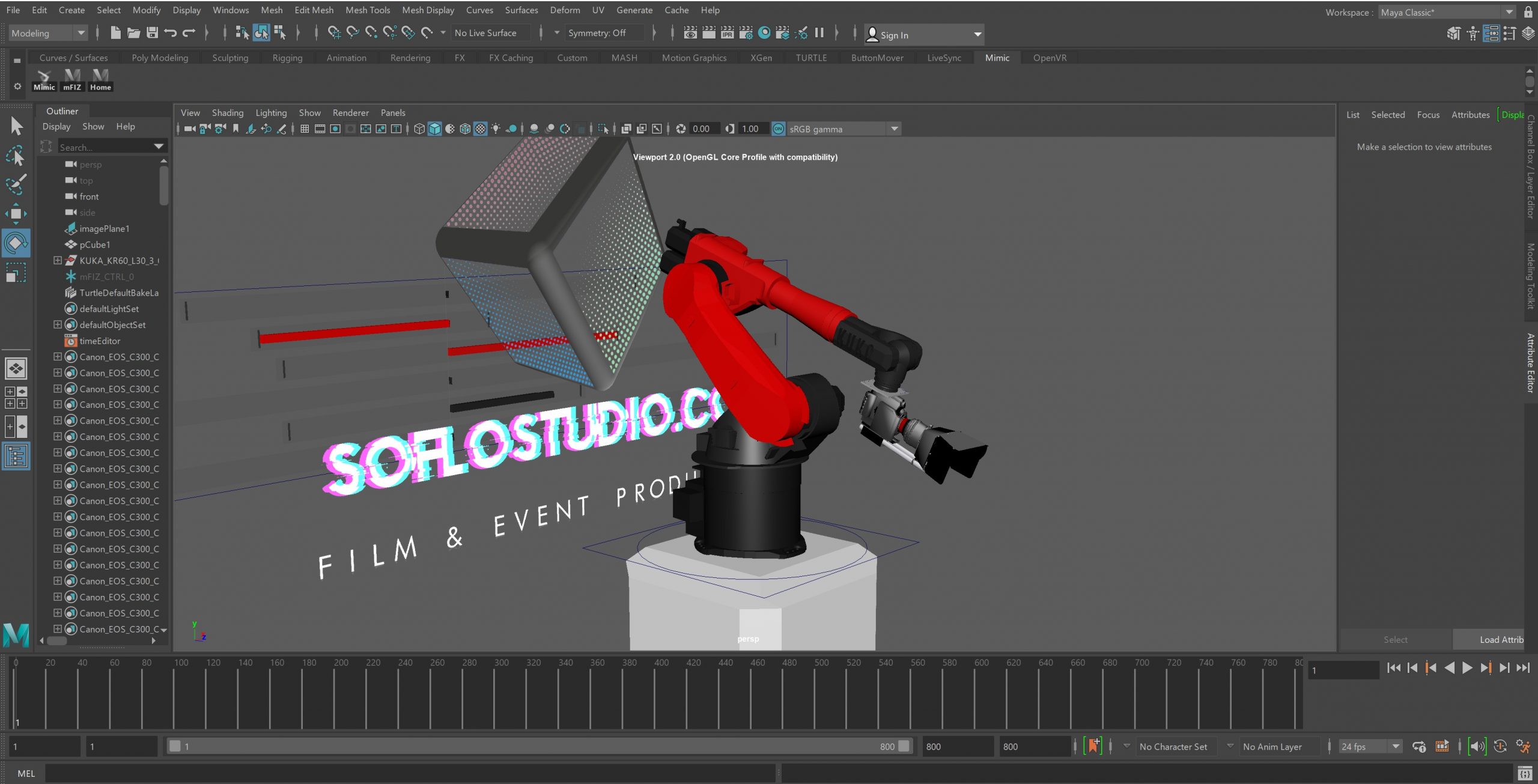Play animation forwards
Viewport: 1538px width, 784px height.
(1467, 668)
